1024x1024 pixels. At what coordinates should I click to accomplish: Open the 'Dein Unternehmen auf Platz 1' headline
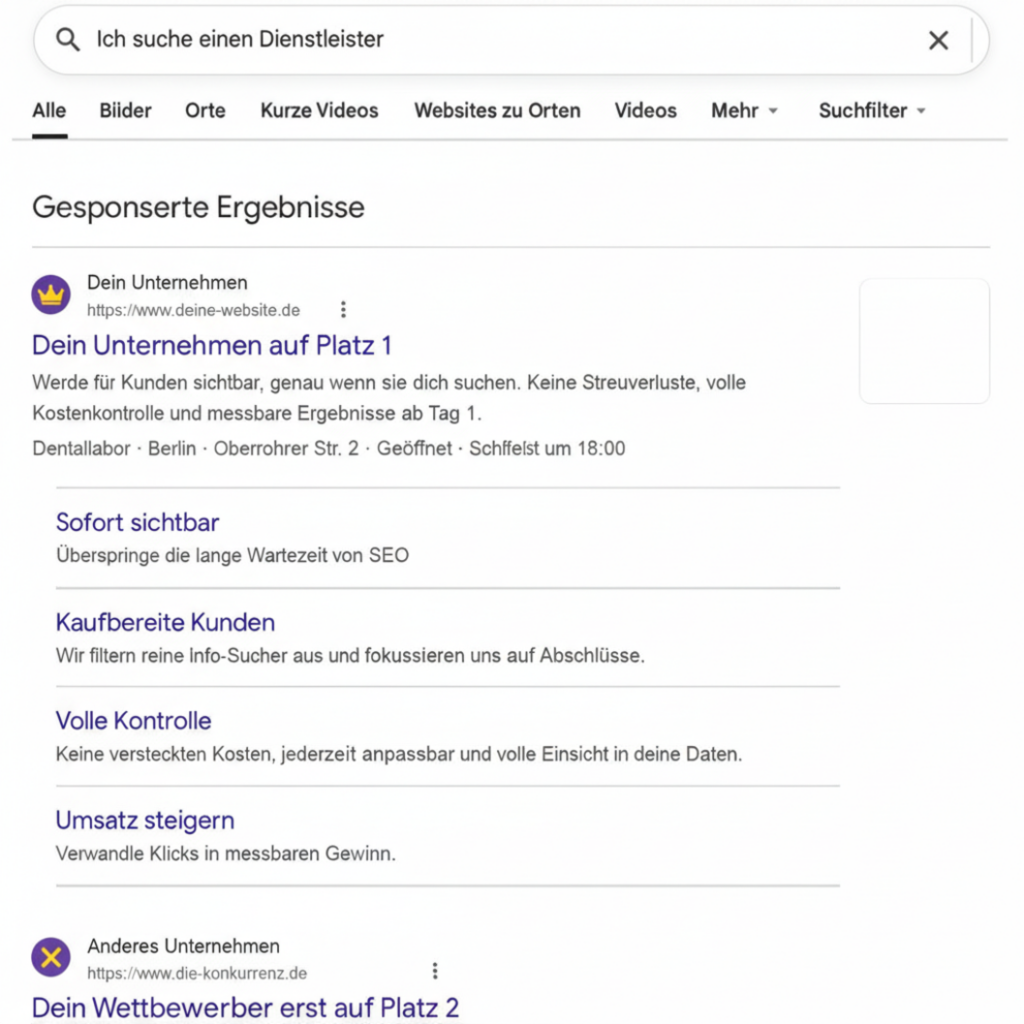(212, 345)
